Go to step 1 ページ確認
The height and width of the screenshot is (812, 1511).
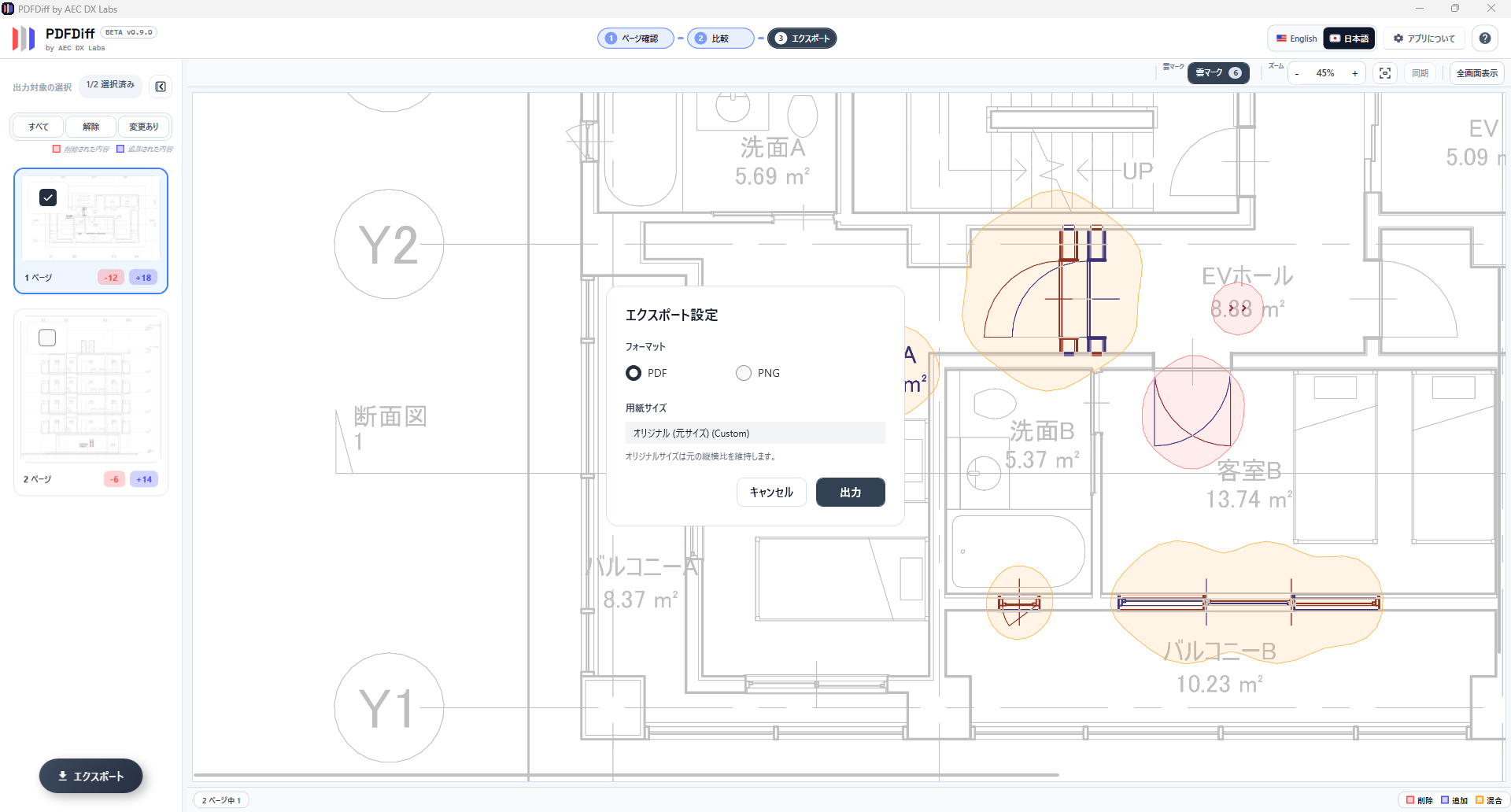pyautogui.click(x=634, y=39)
